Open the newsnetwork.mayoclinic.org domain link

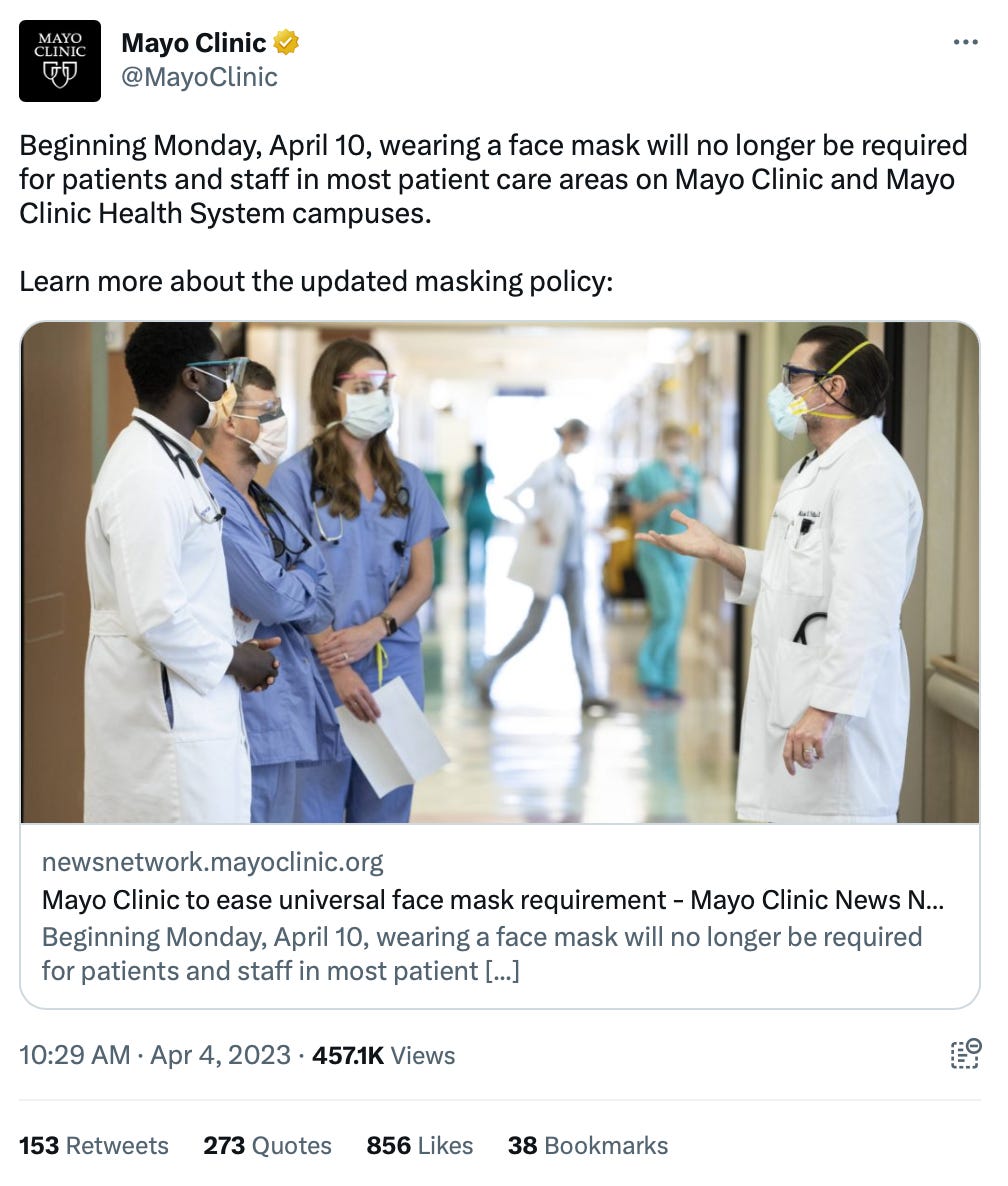pos(212,862)
